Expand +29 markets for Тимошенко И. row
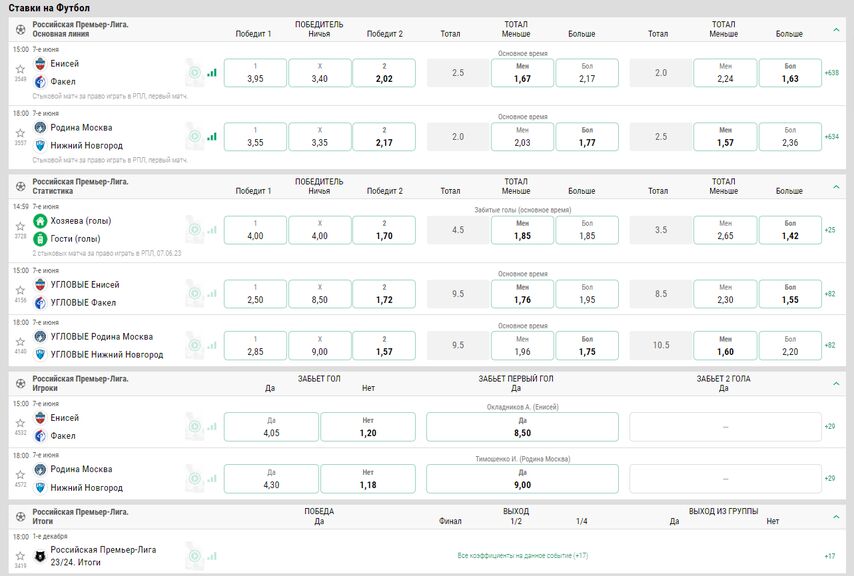854x576 pixels. click(x=830, y=478)
